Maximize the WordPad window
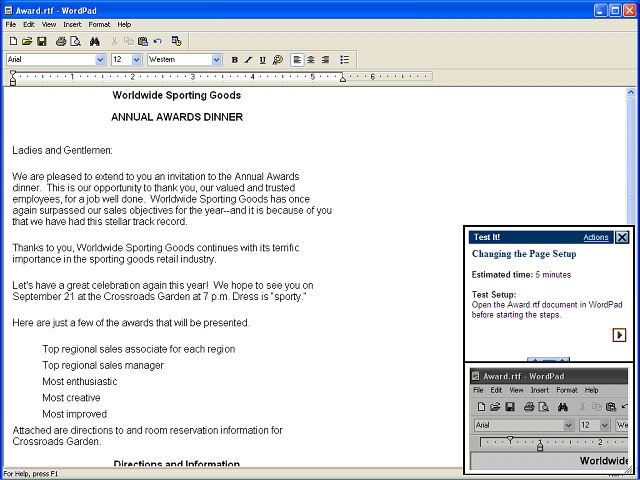This screenshot has height=480, width=640. click(x=615, y=10)
